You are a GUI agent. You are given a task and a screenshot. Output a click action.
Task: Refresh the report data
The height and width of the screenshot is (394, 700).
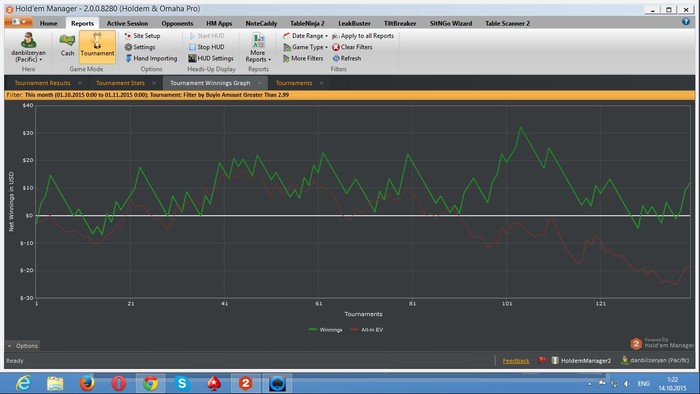[x=347, y=58]
